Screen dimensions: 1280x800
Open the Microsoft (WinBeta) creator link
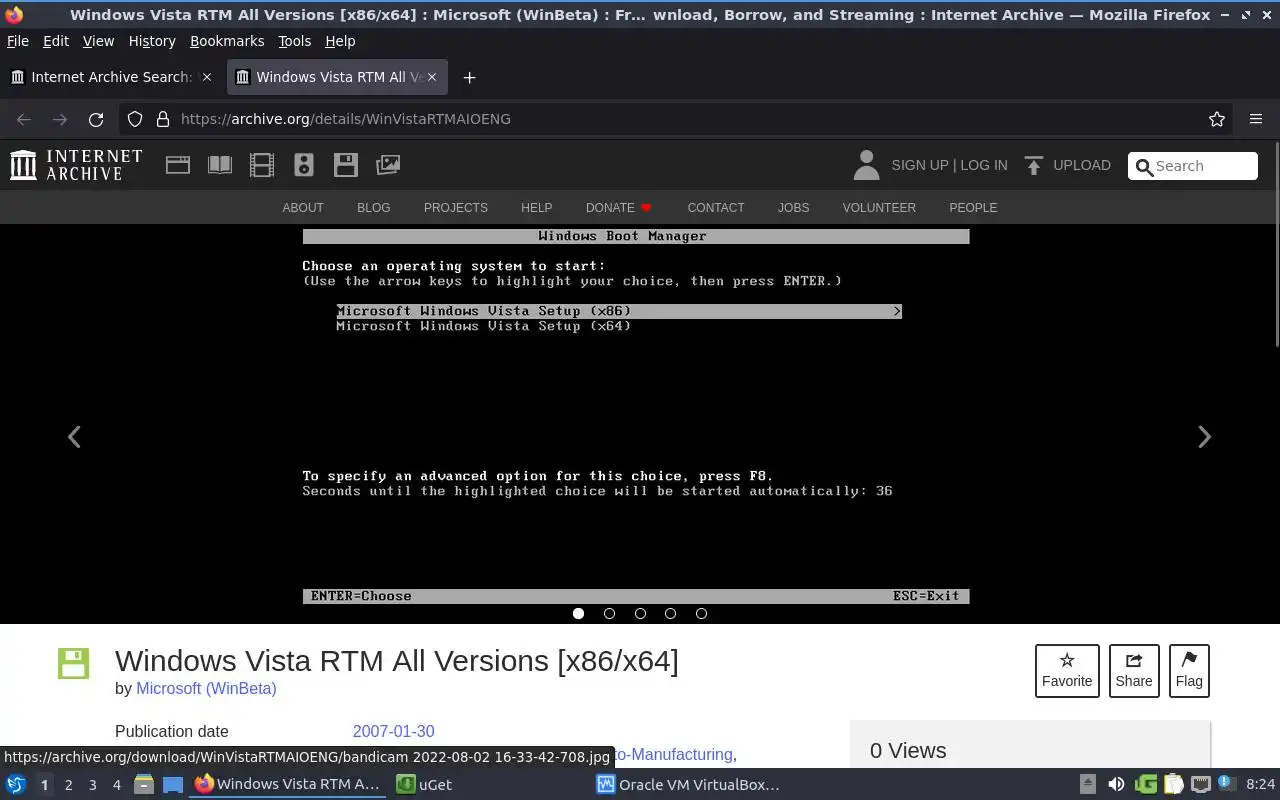(206, 688)
